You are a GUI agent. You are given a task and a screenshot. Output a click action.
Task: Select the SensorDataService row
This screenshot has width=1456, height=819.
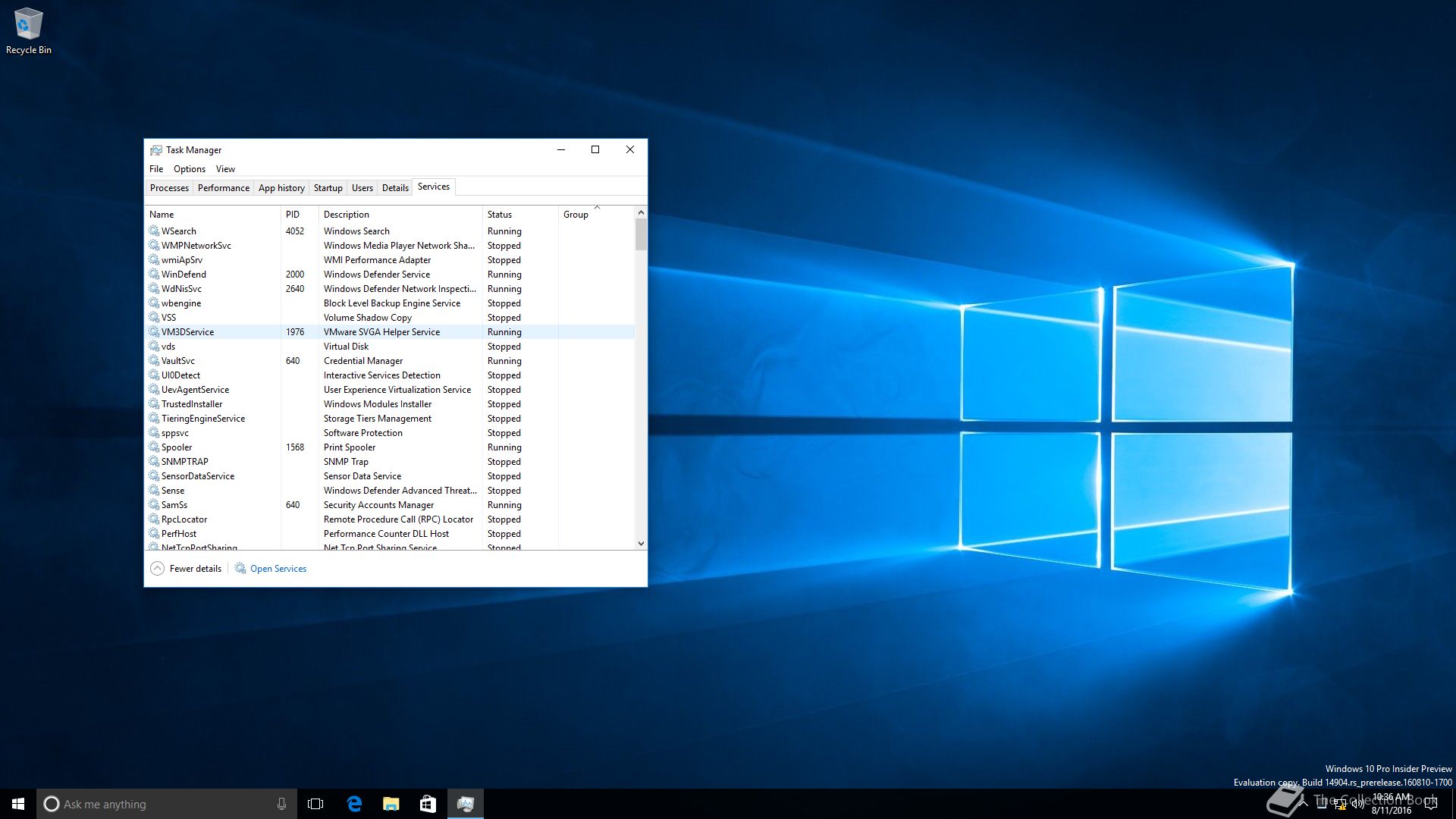tap(390, 476)
